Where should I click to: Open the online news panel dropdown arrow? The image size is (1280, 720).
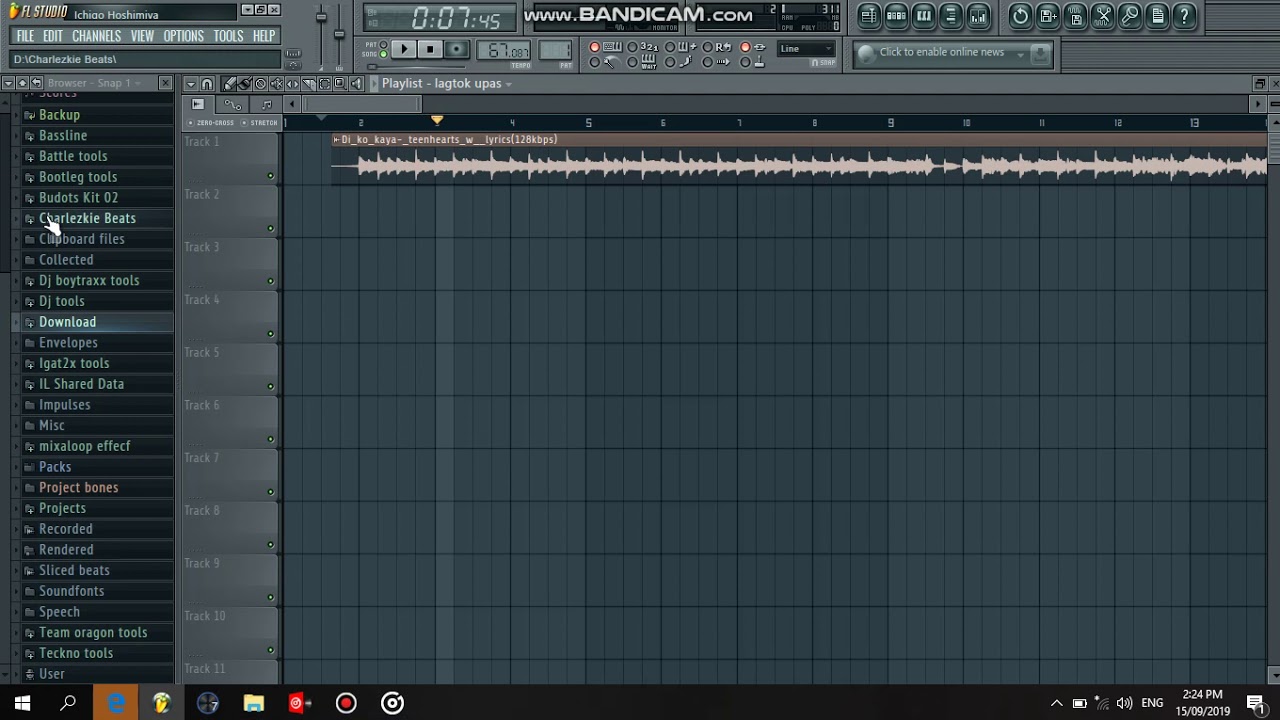pyautogui.click(x=1021, y=54)
